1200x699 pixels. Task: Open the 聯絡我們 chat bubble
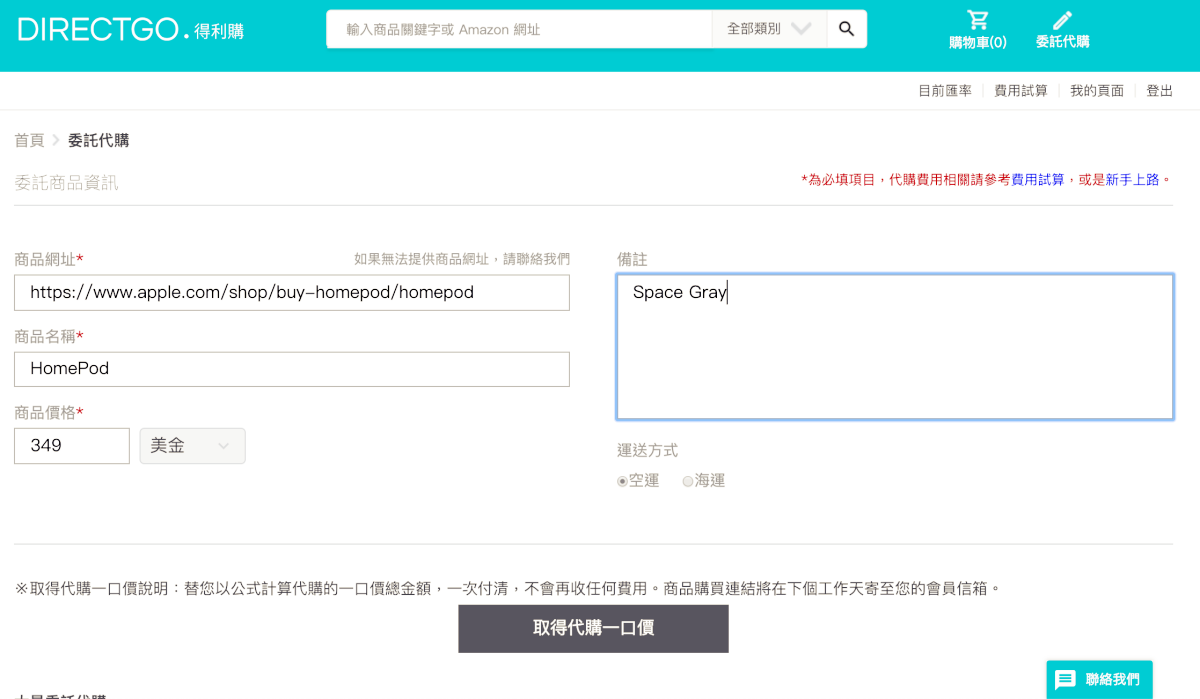pyautogui.click(x=1099, y=679)
